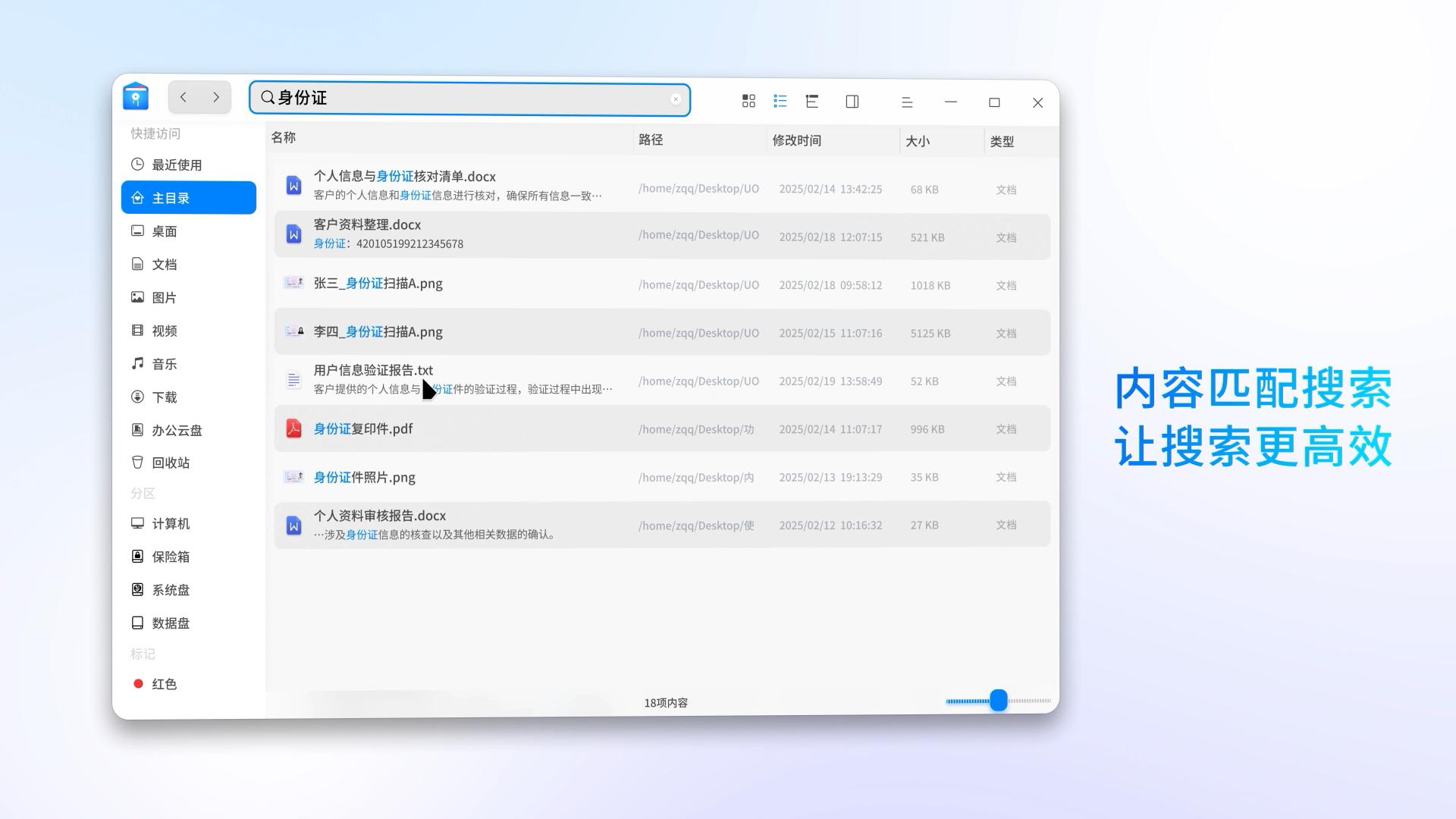Switch to icon grid view
The image size is (1456, 819).
[x=748, y=101]
